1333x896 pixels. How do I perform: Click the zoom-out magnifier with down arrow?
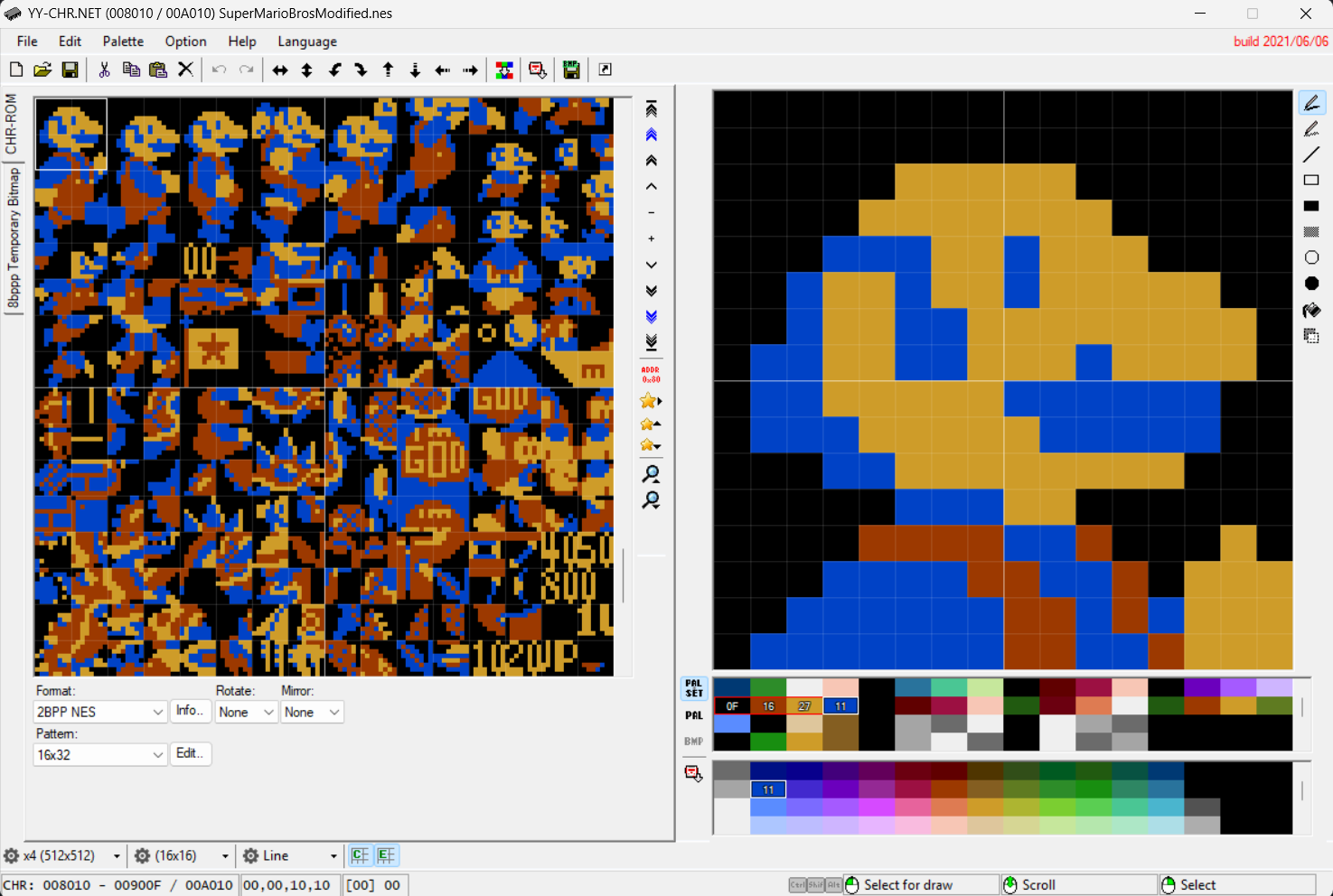pos(651,500)
